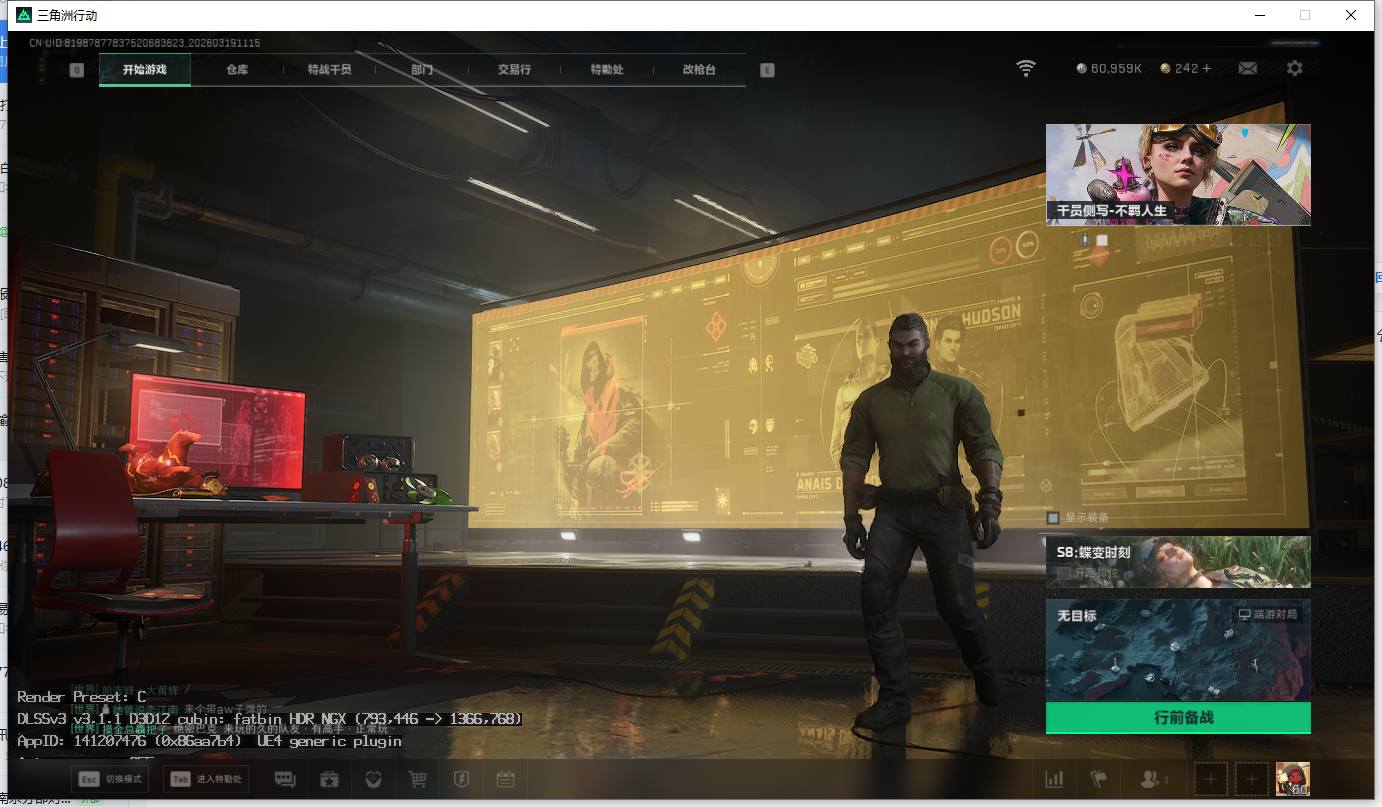Open the mail envelope icon
Viewport: 1382px width, 807px height.
(1247, 68)
